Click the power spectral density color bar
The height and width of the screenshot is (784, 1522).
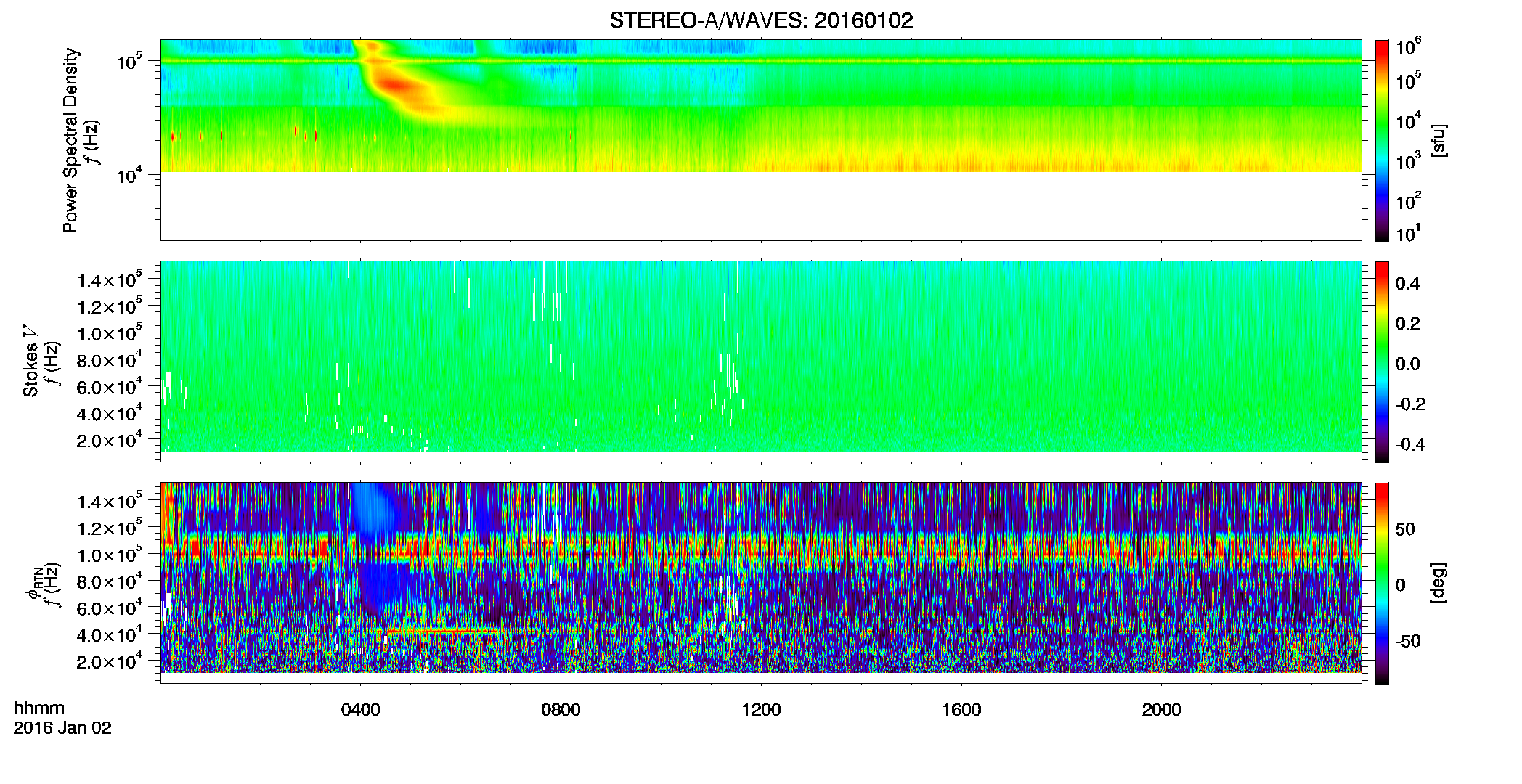click(x=1382, y=140)
